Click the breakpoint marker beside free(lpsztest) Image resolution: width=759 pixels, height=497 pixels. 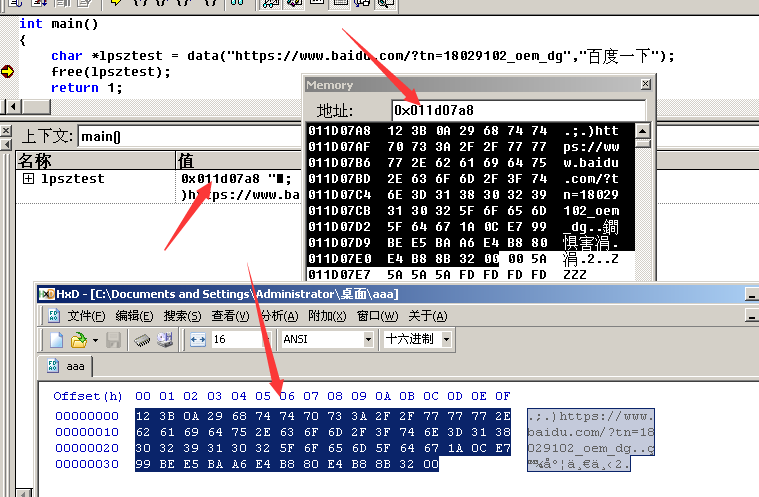tap(7, 72)
